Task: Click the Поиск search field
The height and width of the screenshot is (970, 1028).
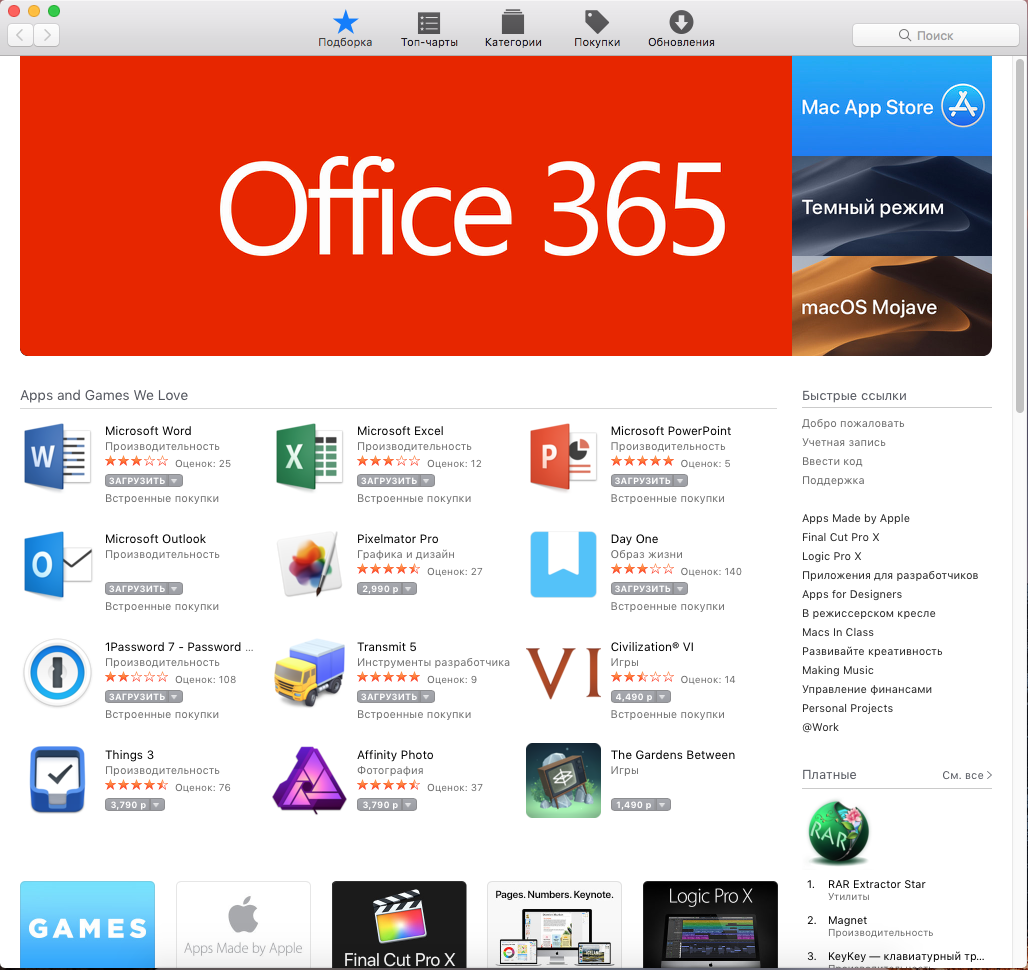Action: point(936,35)
